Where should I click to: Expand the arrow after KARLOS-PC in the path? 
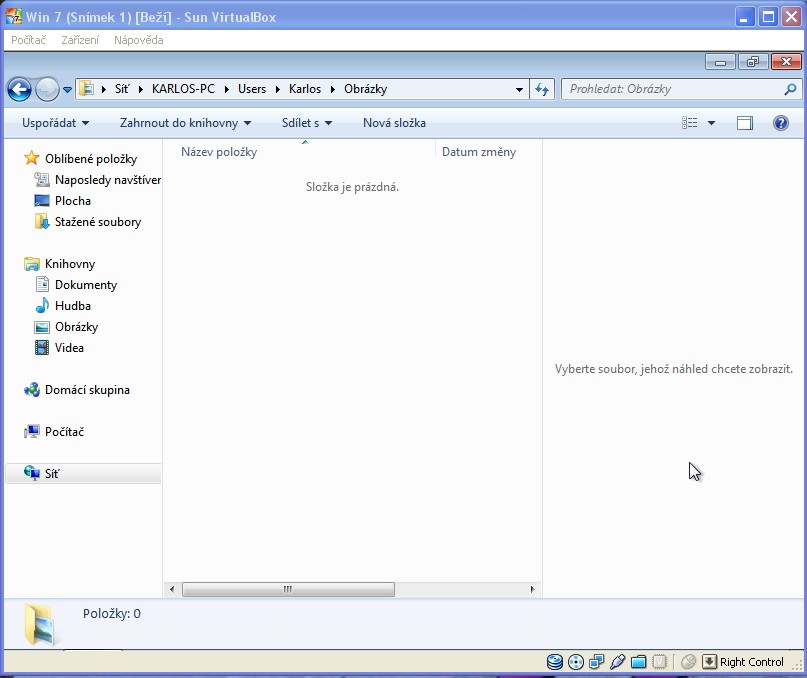(226, 89)
